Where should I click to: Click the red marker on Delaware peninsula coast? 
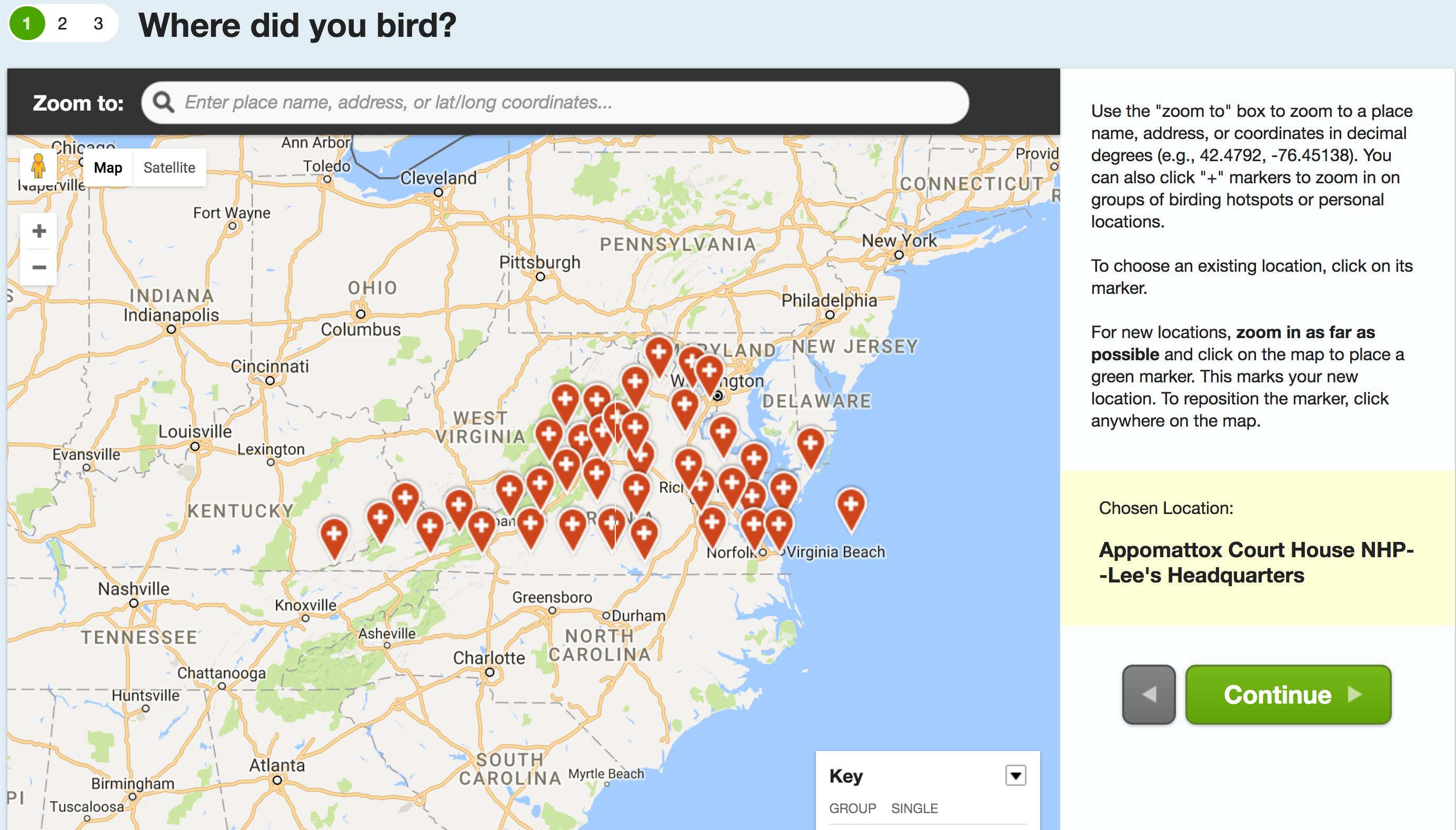[810, 444]
